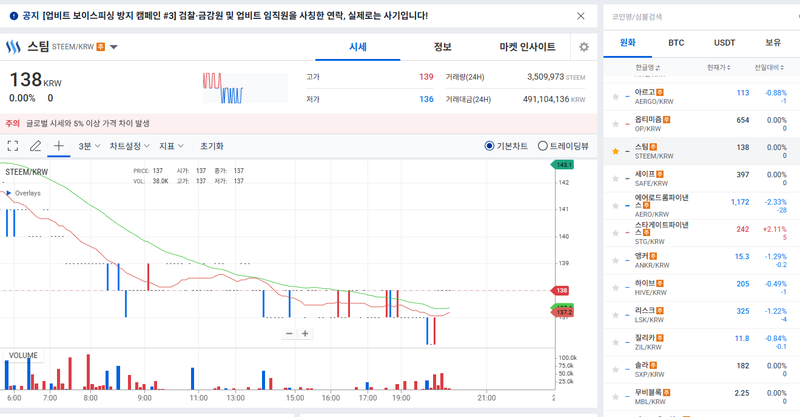The image size is (800, 417).
Task: Zoom out chart with minus button
Action: point(290,334)
